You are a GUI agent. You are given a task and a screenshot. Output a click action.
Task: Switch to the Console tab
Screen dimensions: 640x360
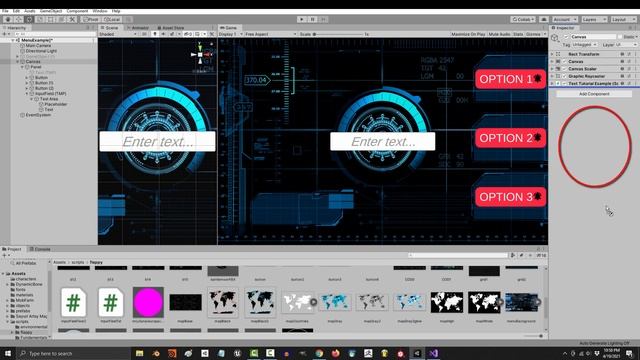(x=40, y=249)
